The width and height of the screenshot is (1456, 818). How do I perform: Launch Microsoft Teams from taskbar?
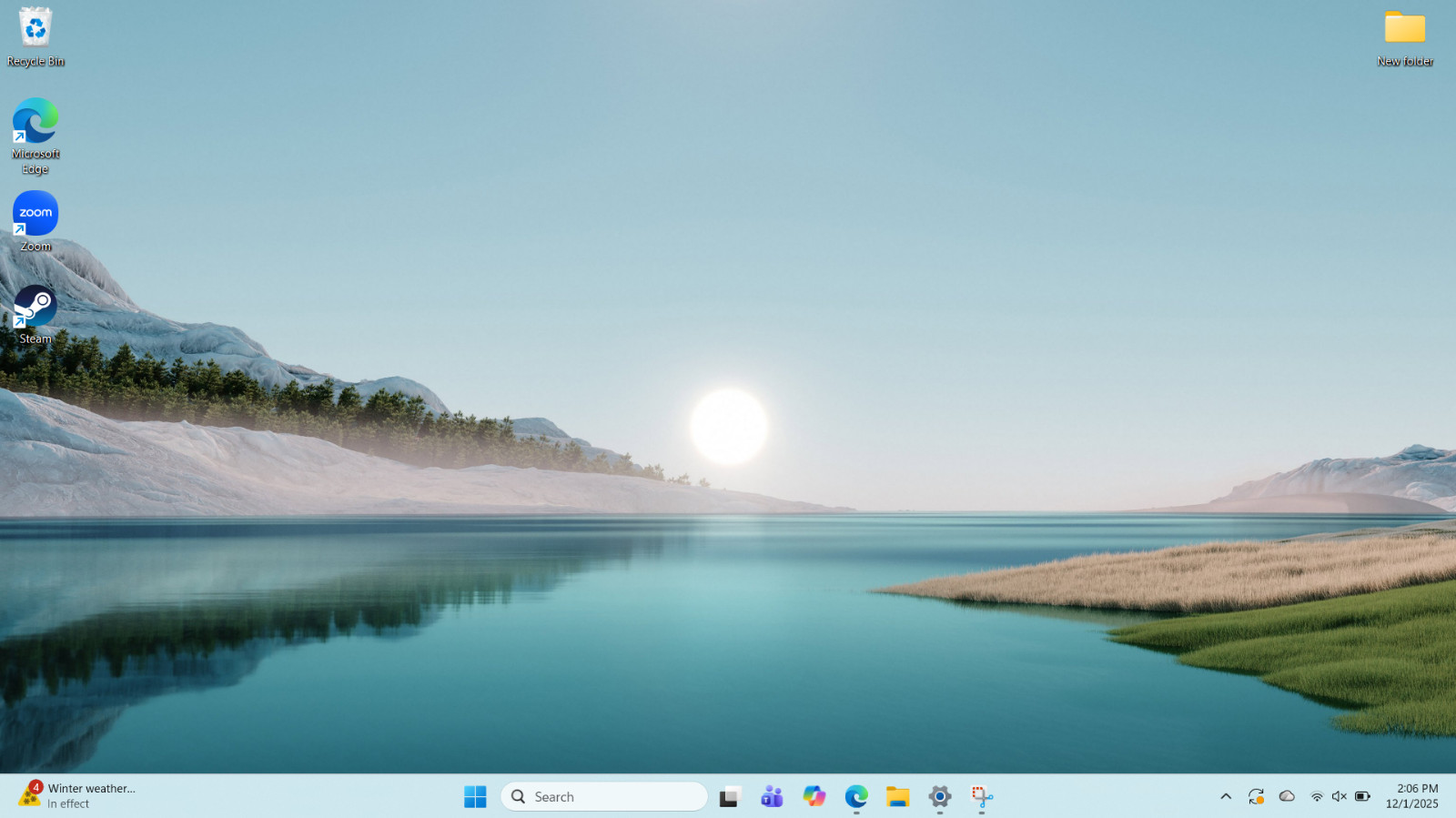(772, 797)
